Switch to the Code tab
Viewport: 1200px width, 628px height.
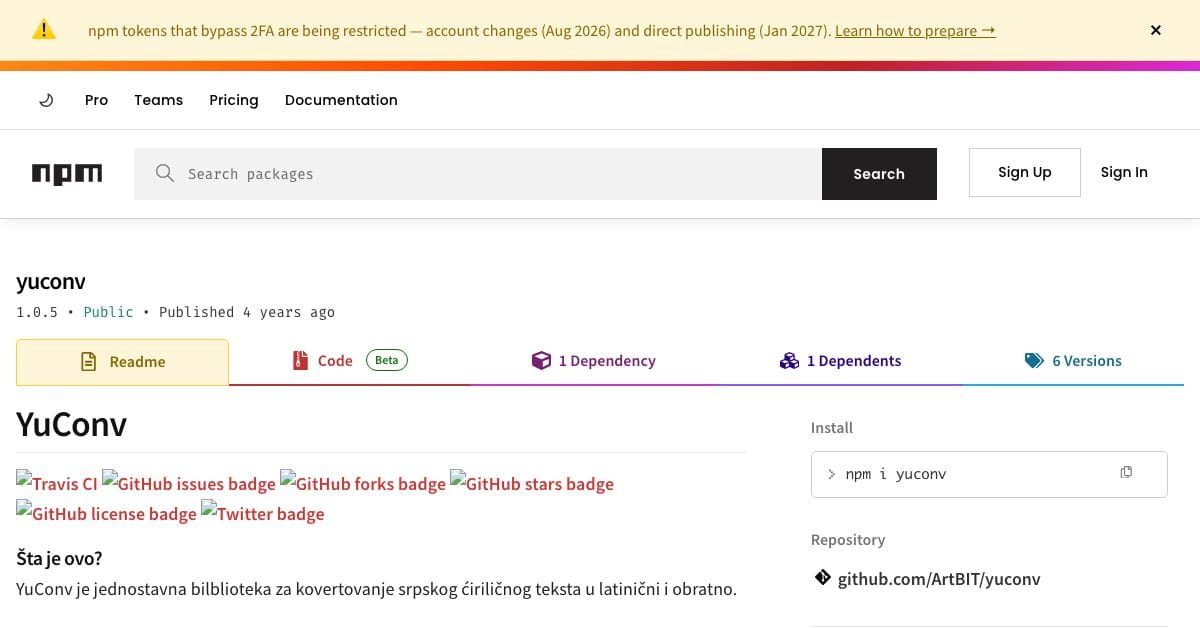pyautogui.click(x=349, y=361)
